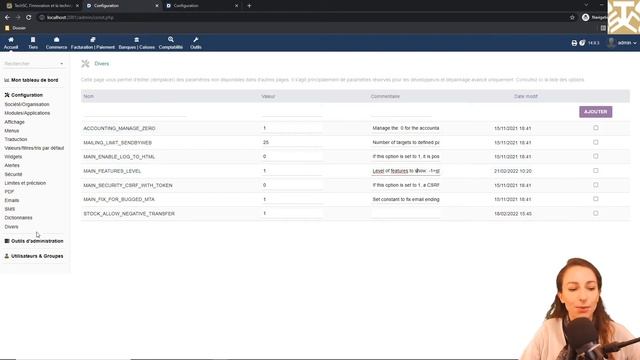Image resolution: width=640 pixels, height=360 pixels.
Task: Open the Dictionnaires settings page
Action: (x=18, y=218)
